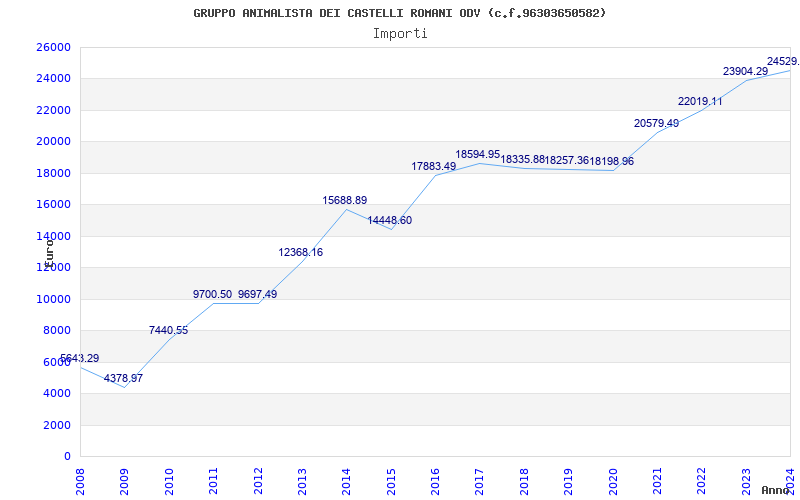Select the 7440.55 data label
Image resolution: width=800 pixels, height=500 pixels.
(168, 331)
